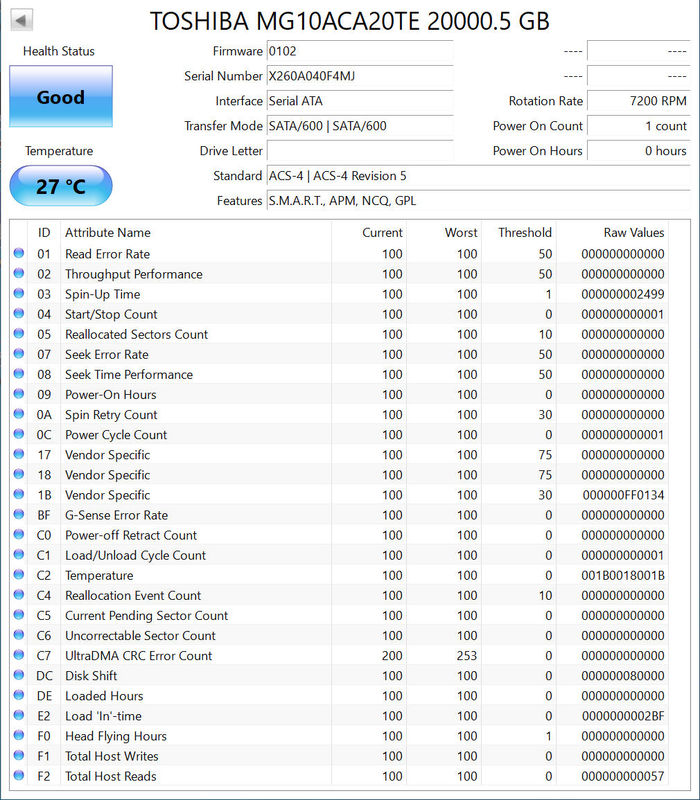Click the status icon for Total Host Reads

[19, 776]
